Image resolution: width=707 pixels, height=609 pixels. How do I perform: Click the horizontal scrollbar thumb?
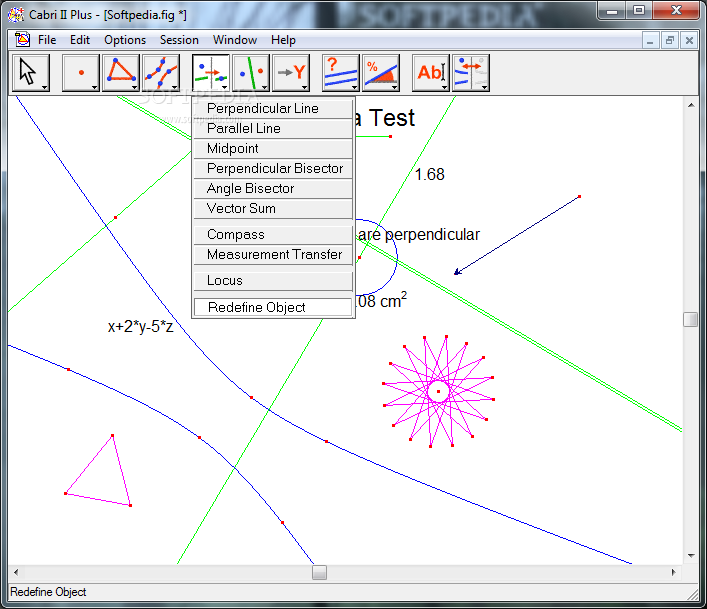click(x=319, y=572)
